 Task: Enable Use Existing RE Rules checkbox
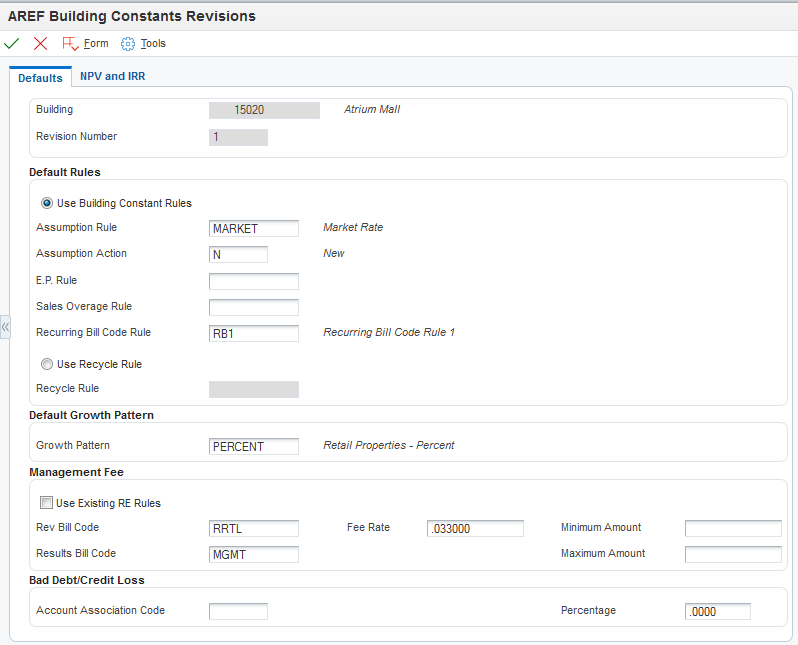tap(46, 503)
